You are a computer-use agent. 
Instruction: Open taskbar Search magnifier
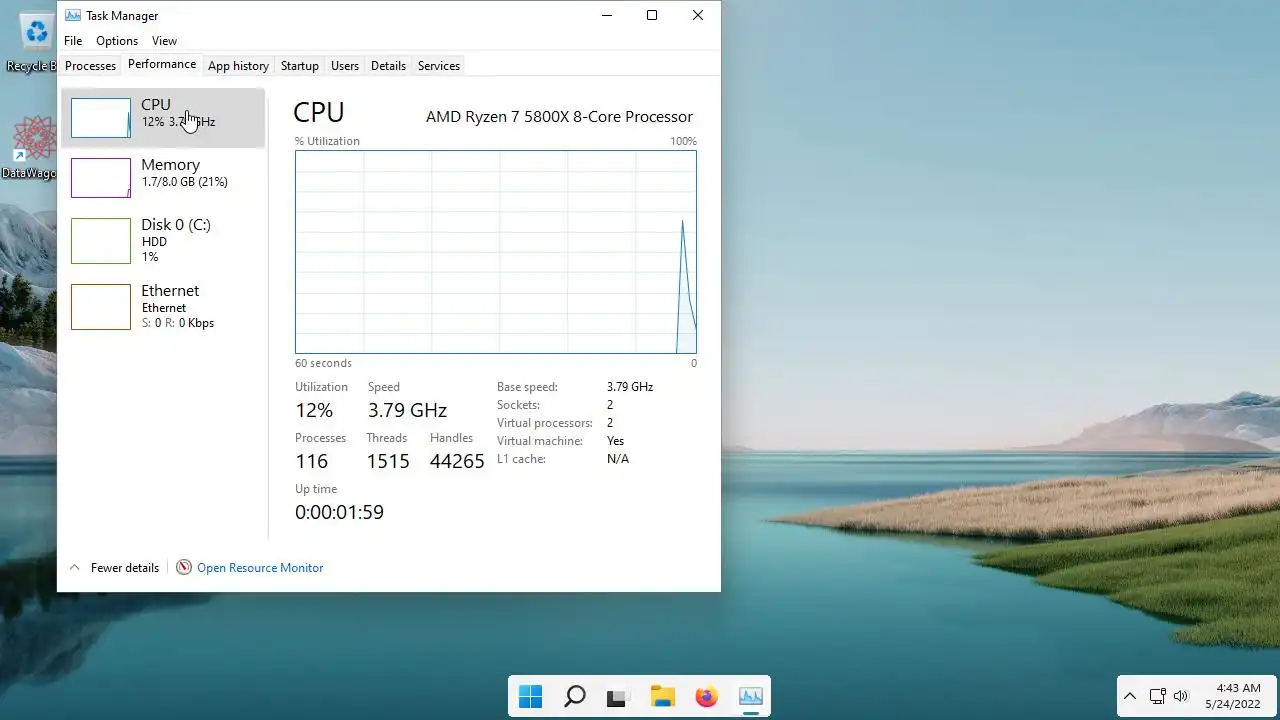575,696
